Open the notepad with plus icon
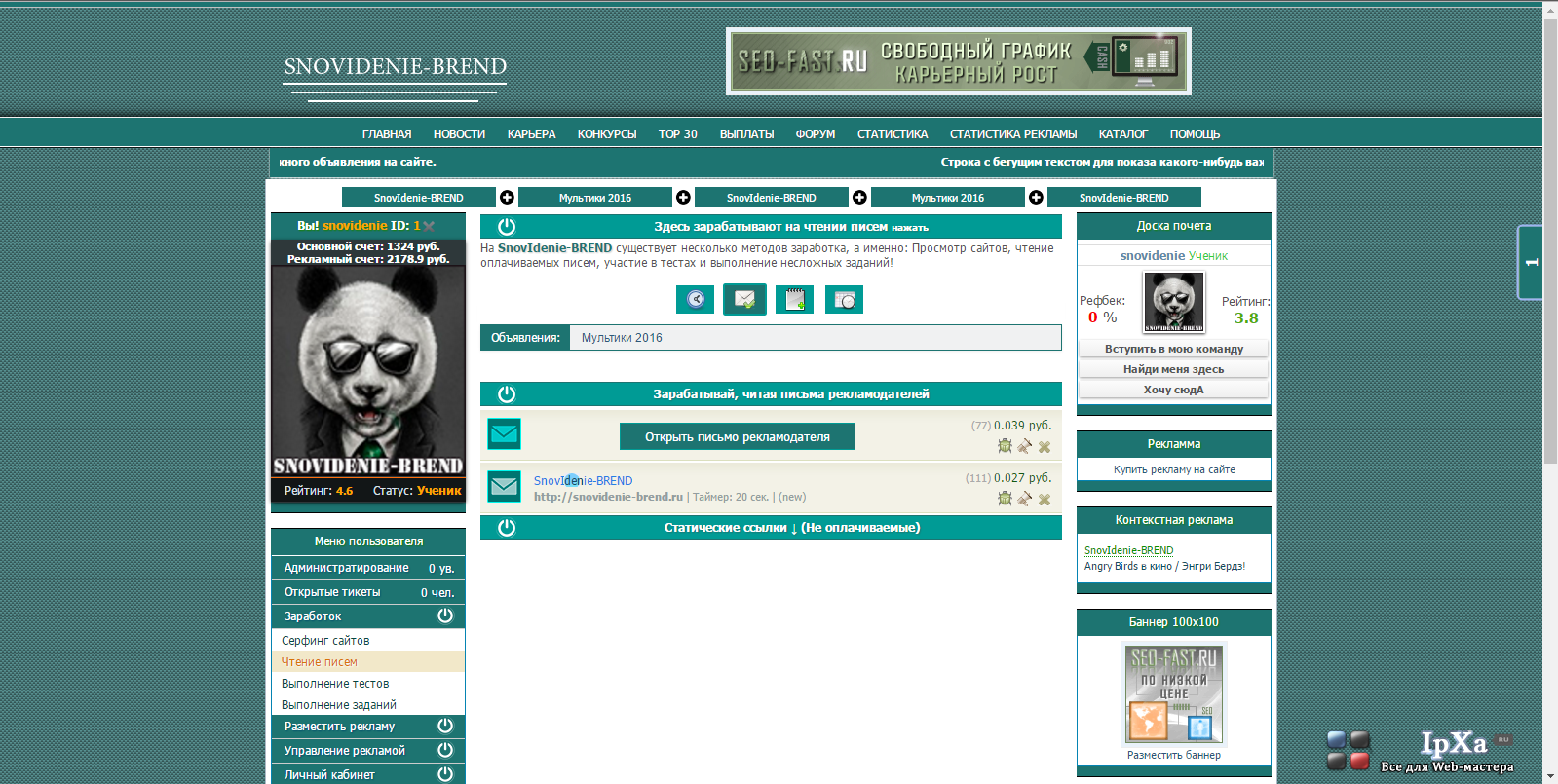 pos(794,299)
